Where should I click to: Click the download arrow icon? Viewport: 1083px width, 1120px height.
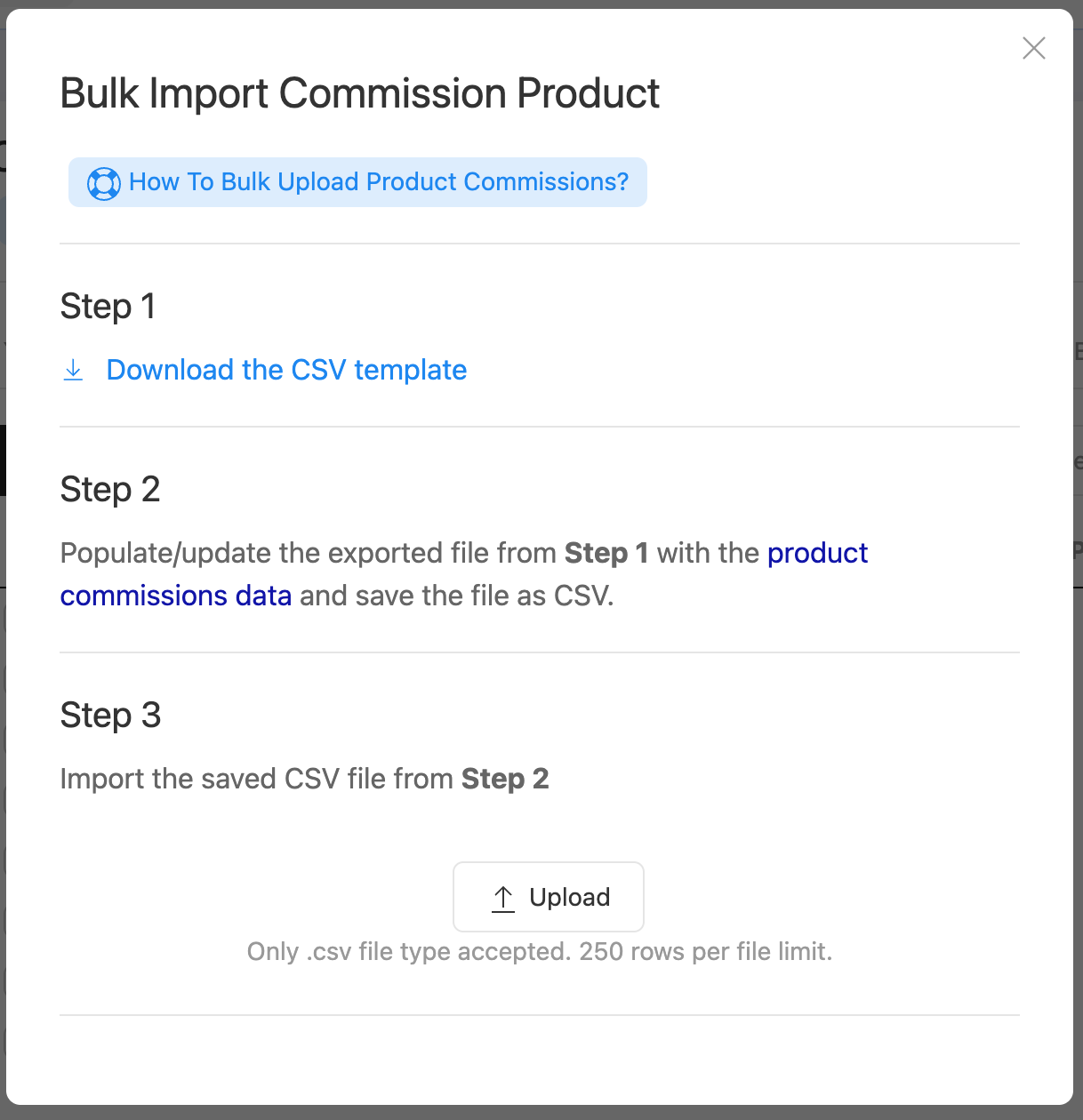tap(74, 371)
